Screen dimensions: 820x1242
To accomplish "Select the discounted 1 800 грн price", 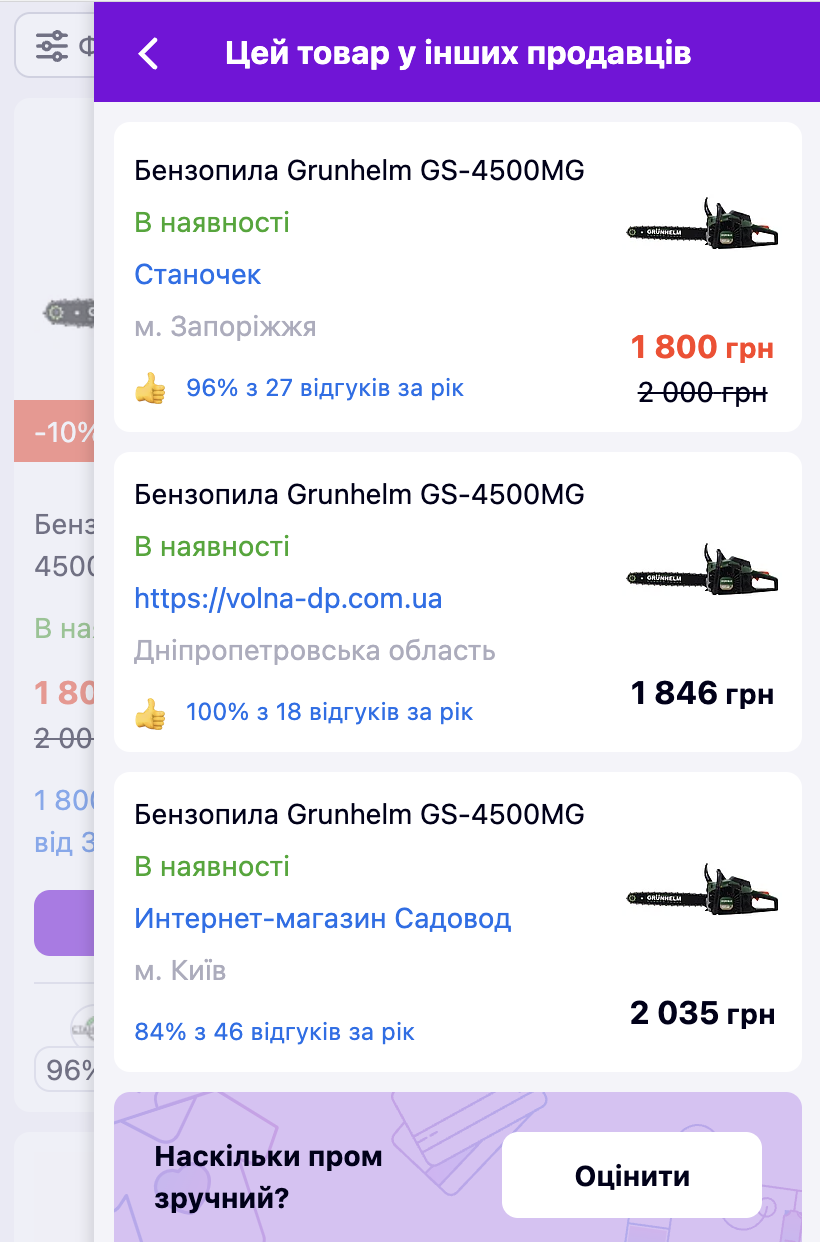I will click(x=702, y=347).
